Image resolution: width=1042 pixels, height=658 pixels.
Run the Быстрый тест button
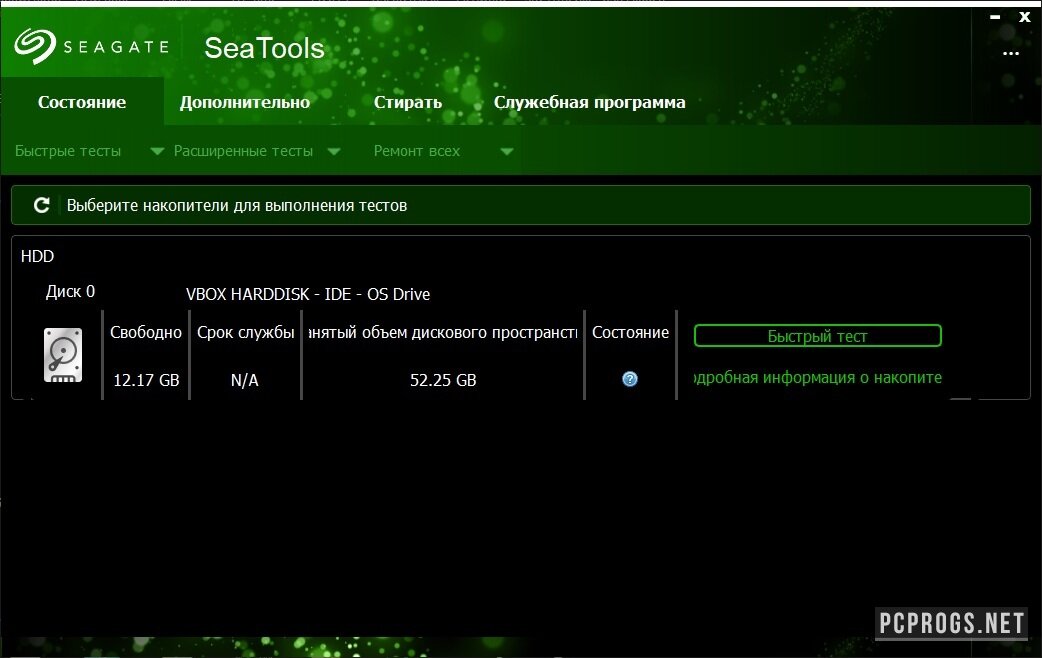pos(817,336)
